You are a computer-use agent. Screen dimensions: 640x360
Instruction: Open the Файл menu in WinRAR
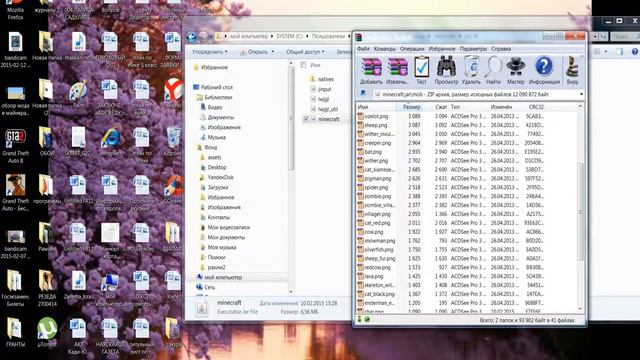pyautogui.click(x=363, y=49)
